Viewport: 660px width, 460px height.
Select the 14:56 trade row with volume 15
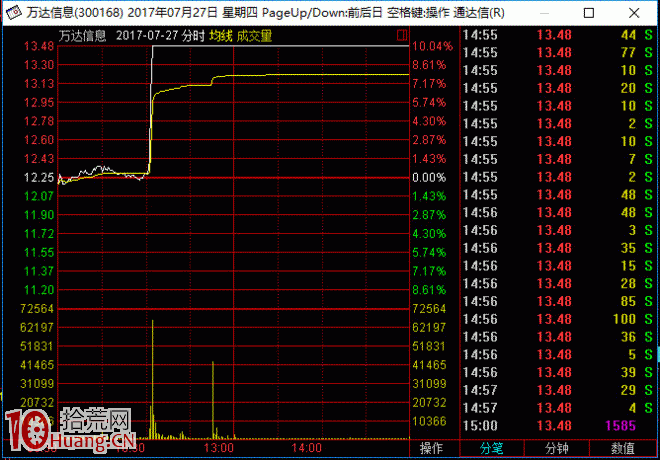click(x=558, y=266)
